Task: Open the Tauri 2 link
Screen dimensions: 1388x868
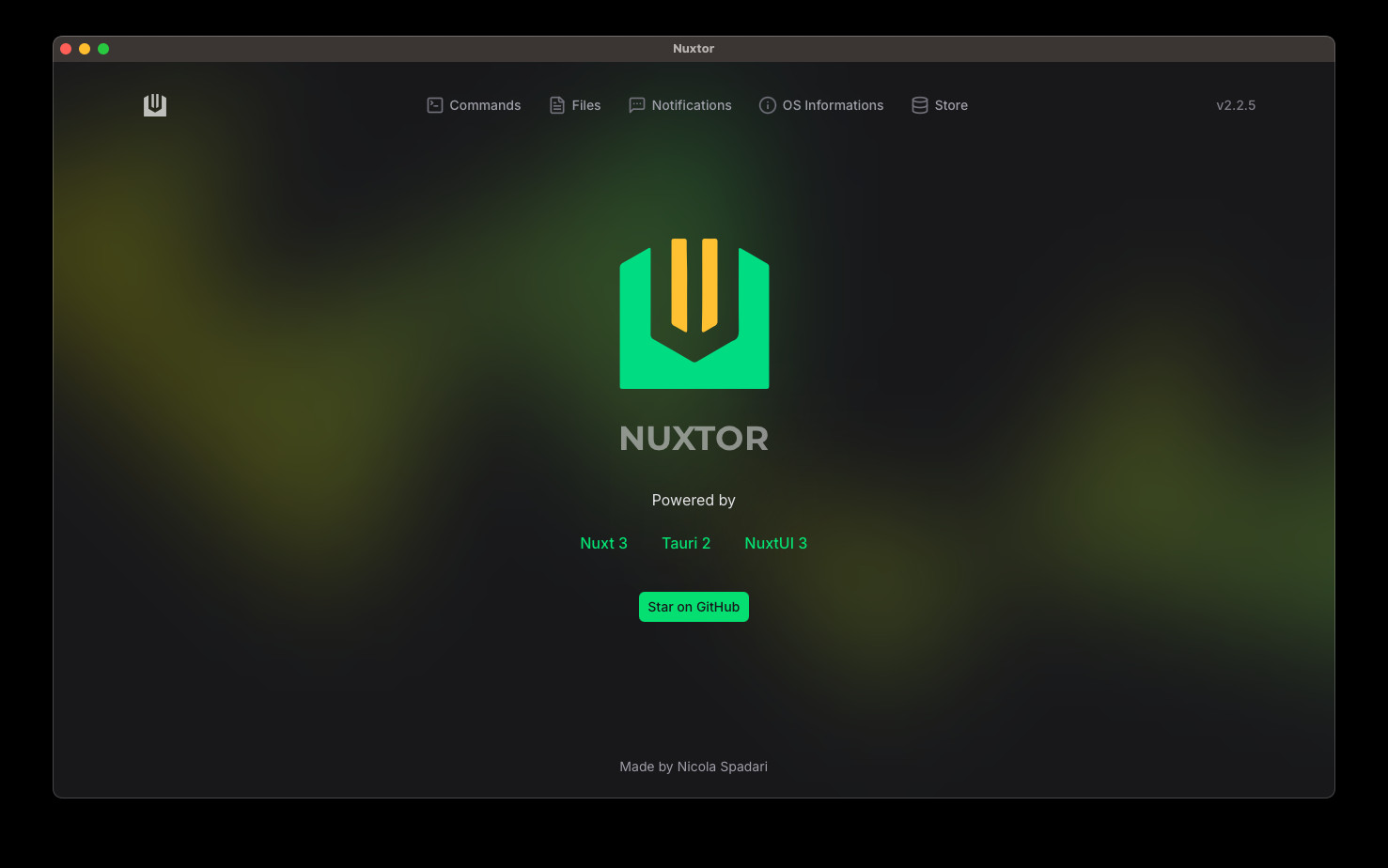Action: (686, 543)
